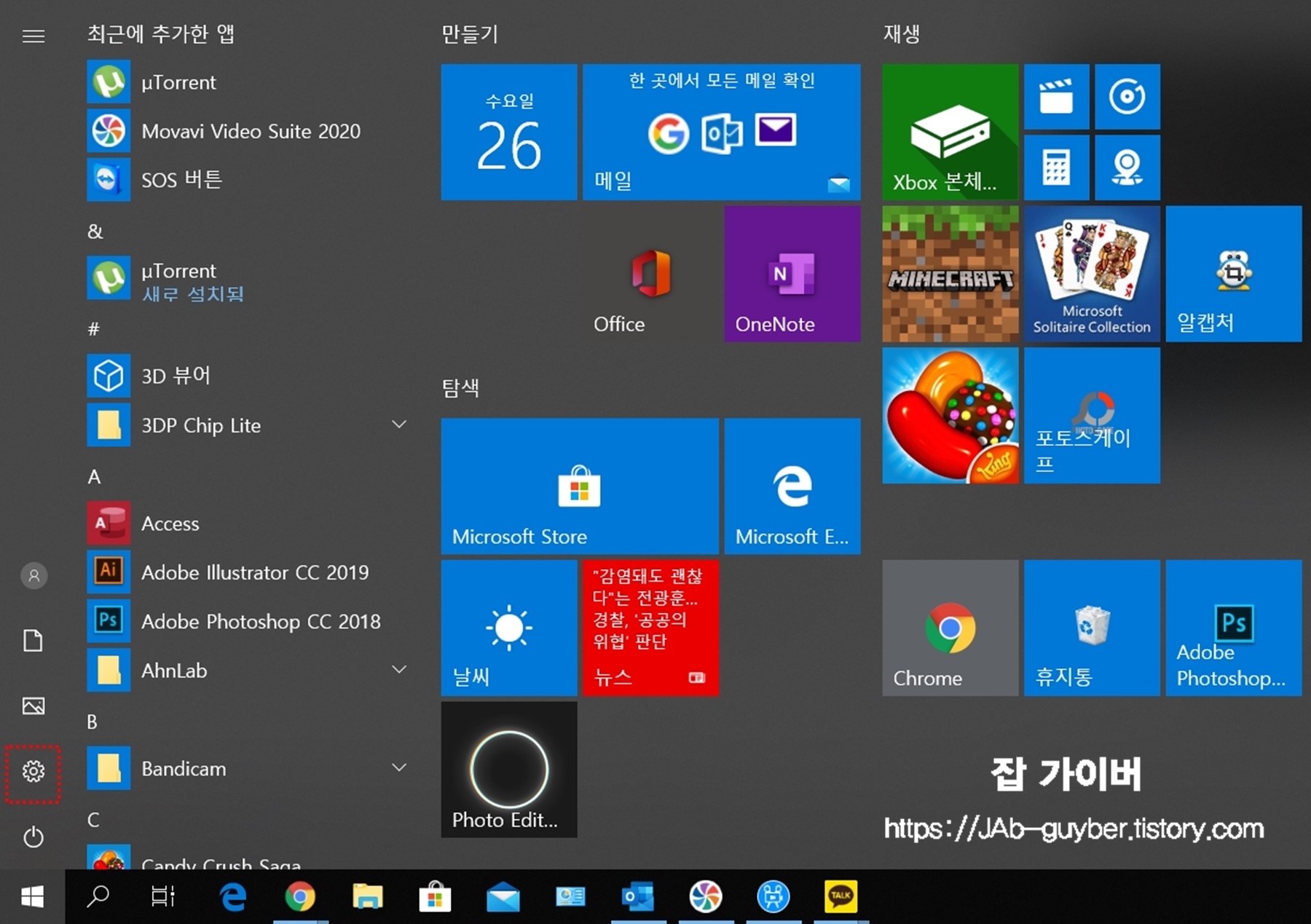
Task: Launch the Photo Editor tile
Action: [x=509, y=769]
